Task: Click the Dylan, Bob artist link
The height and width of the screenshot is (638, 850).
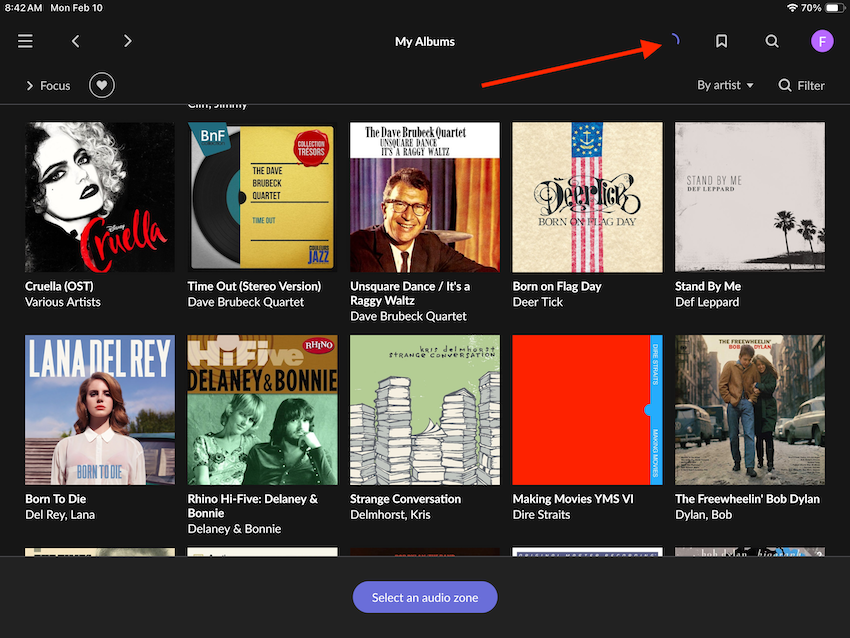Action: tap(704, 514)
